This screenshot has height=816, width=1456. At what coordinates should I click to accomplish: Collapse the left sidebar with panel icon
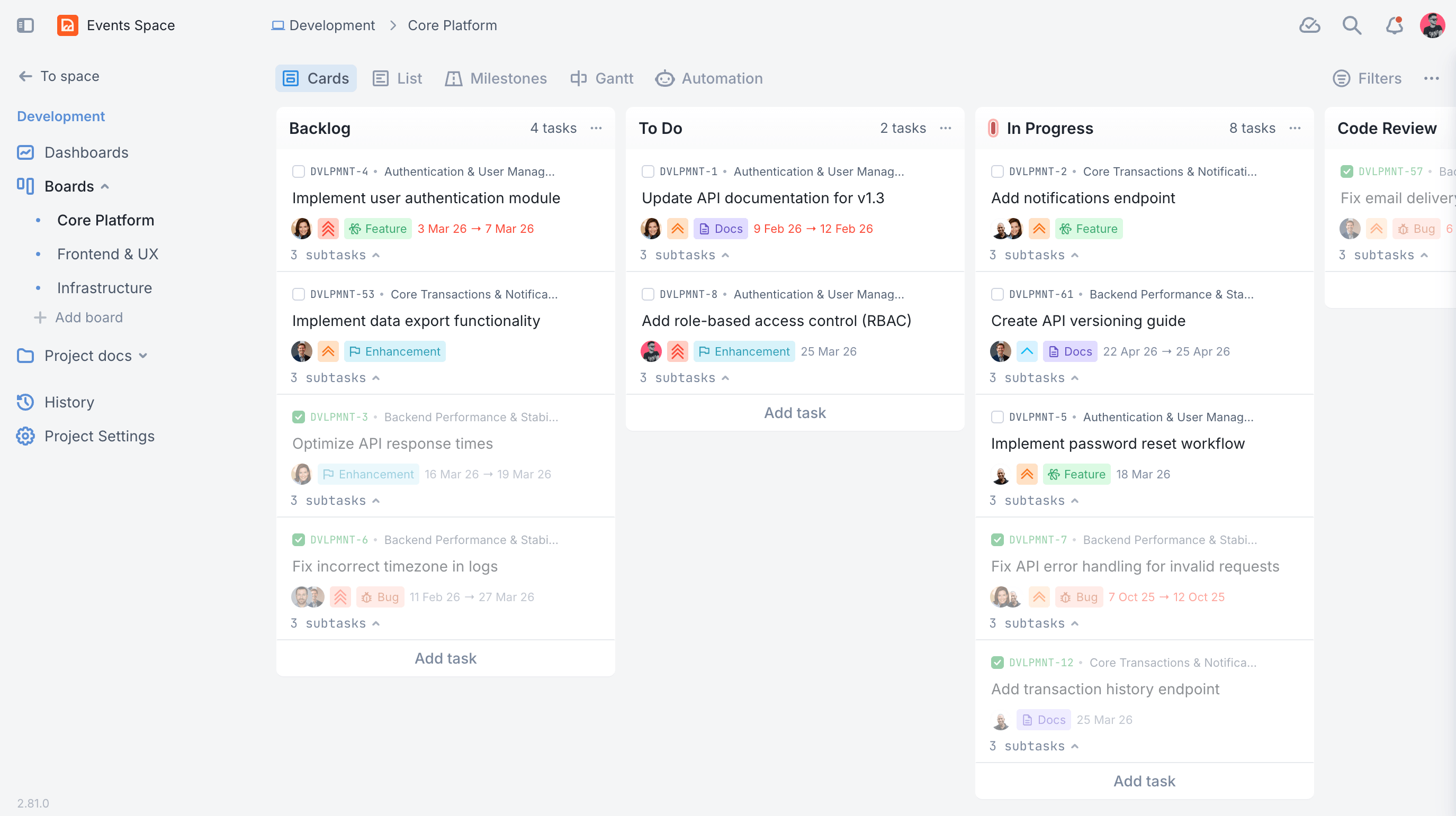25,25
